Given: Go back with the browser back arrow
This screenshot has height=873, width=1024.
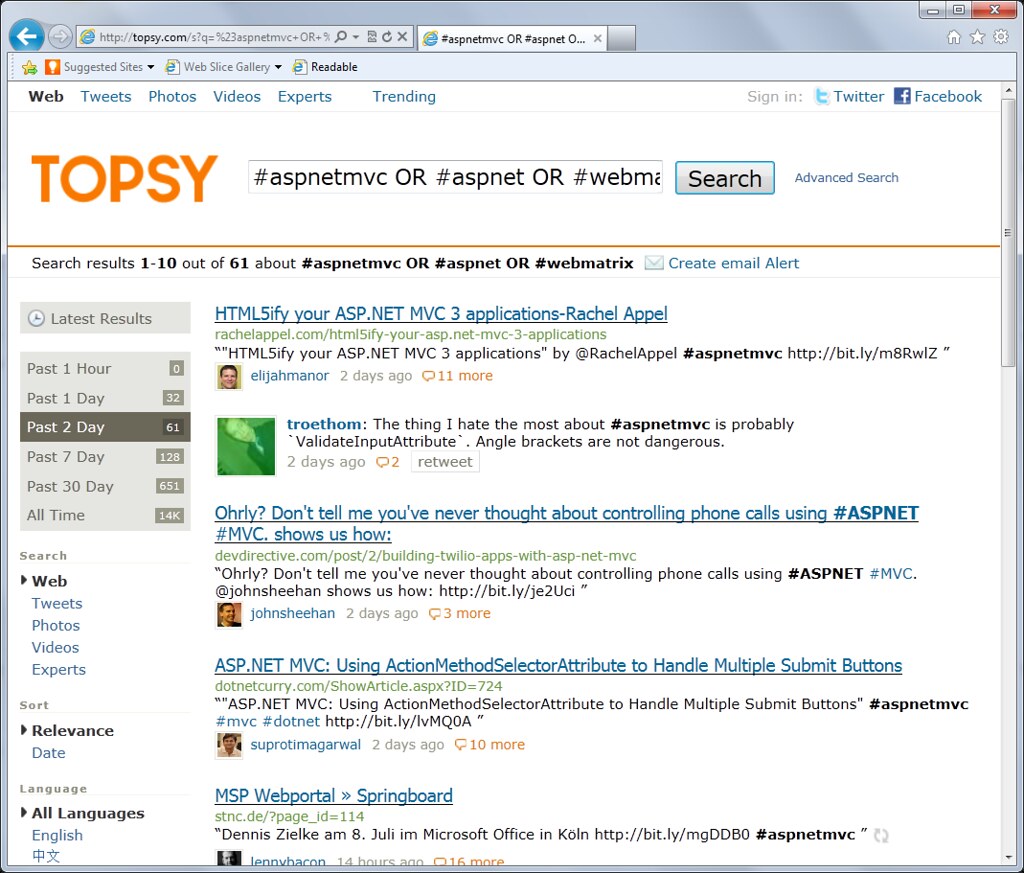Looking at the screenshot, I should [26, 37].
